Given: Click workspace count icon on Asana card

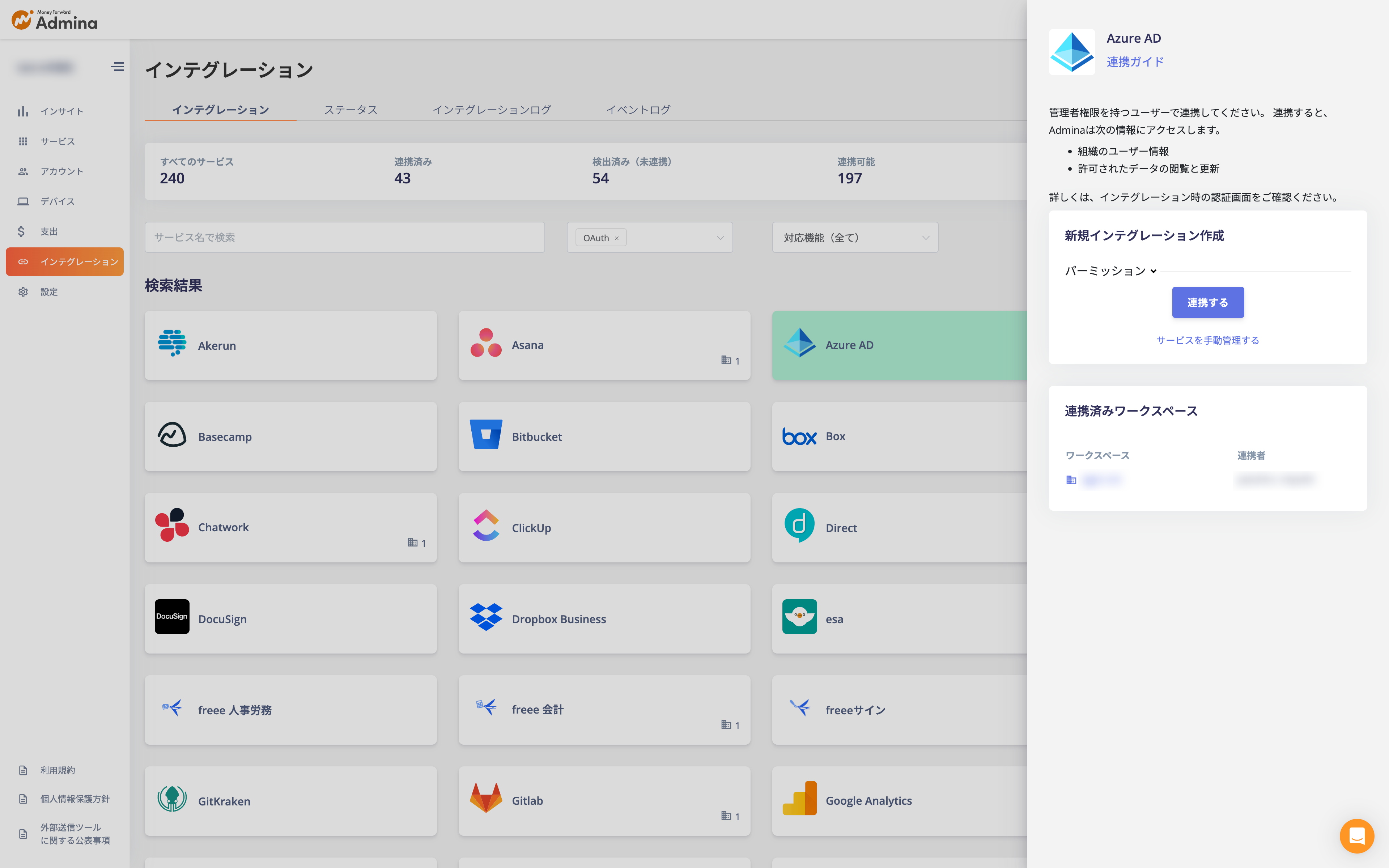Looking at the screenshot, I should (726, 361).
